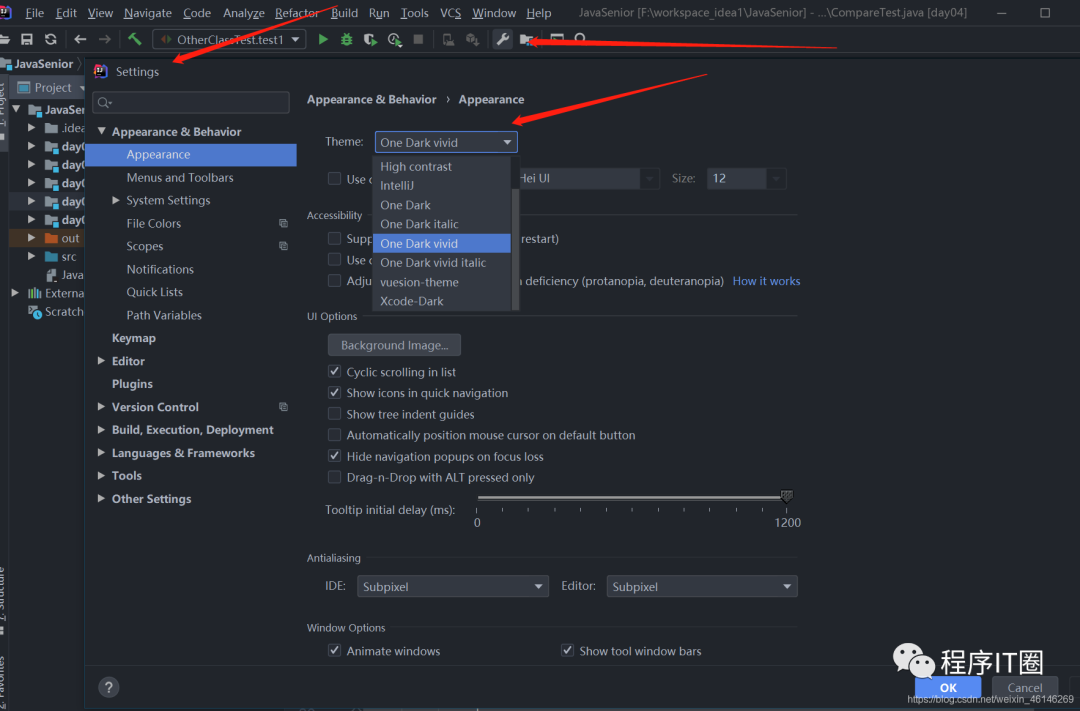Image resolution: width=1080 pixels, height=711 pixels.
Task: Run with coverage shield icon
Action: [371, 39]
